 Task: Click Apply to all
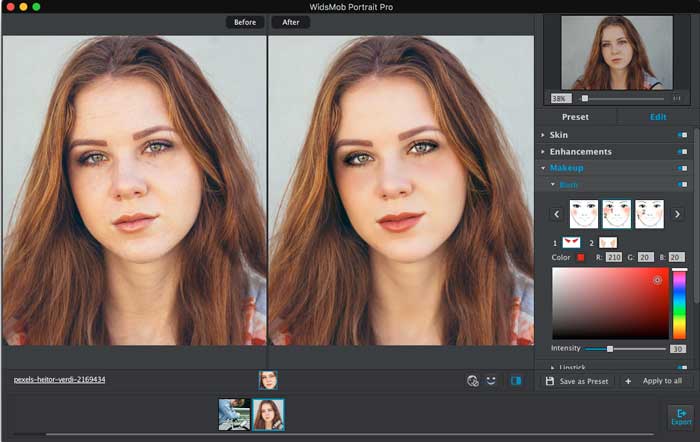click(x=654, y=381)
